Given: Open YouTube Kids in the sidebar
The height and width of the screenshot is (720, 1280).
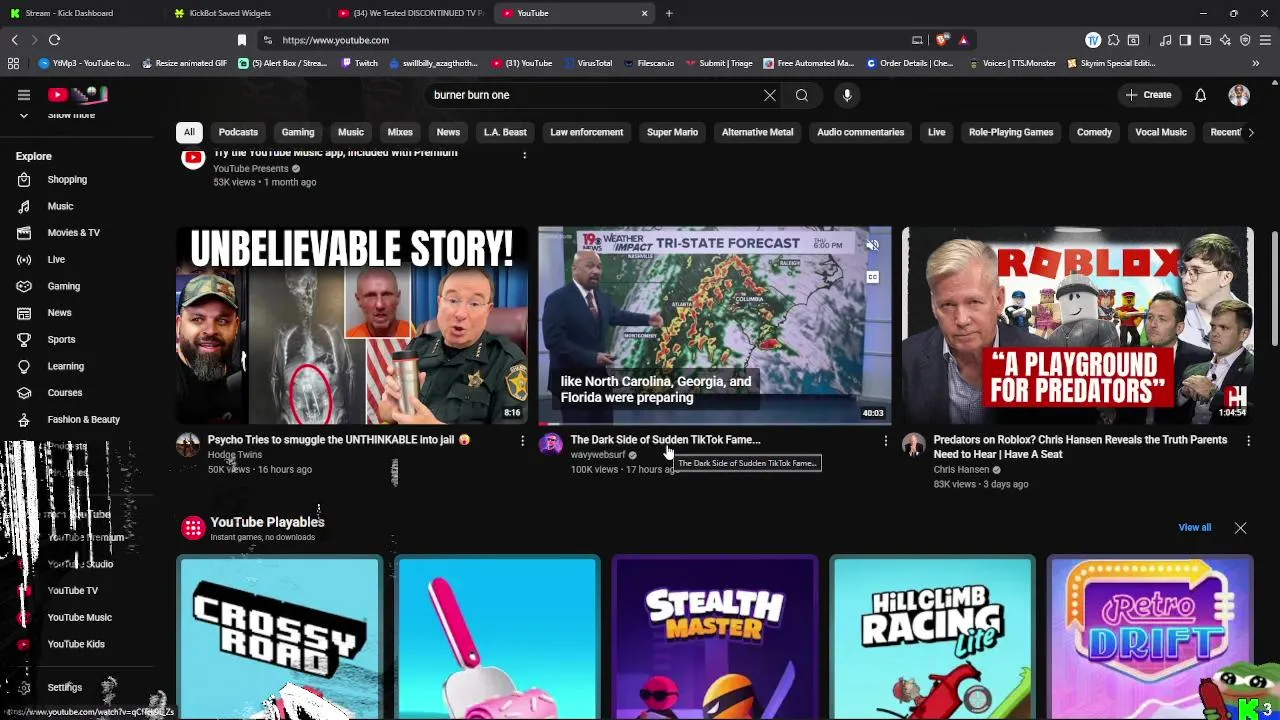Looking at the screenshot, I should point(76,645).
